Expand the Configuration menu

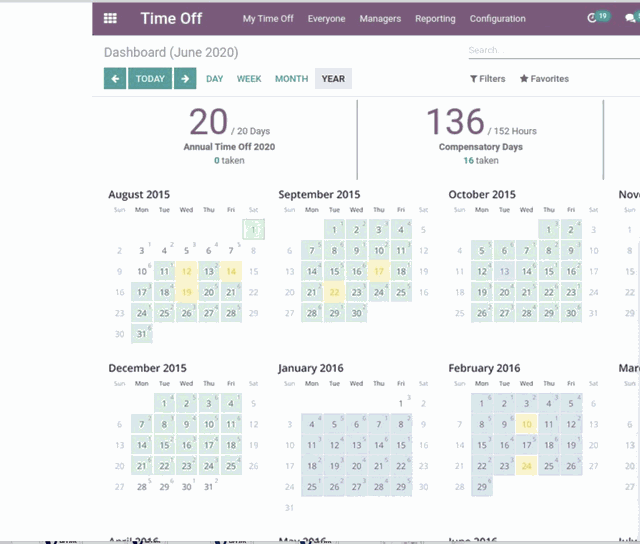click(x=497, y=18)
